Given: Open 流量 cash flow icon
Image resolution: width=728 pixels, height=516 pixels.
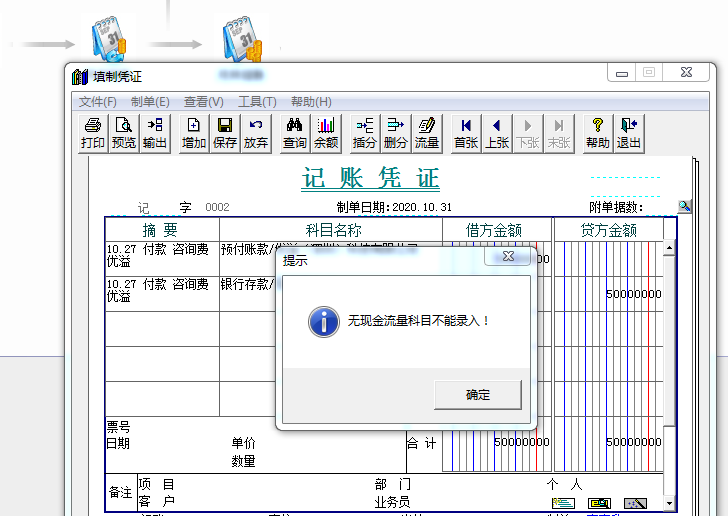Looking at the screenshot, I should pos(427,133).
